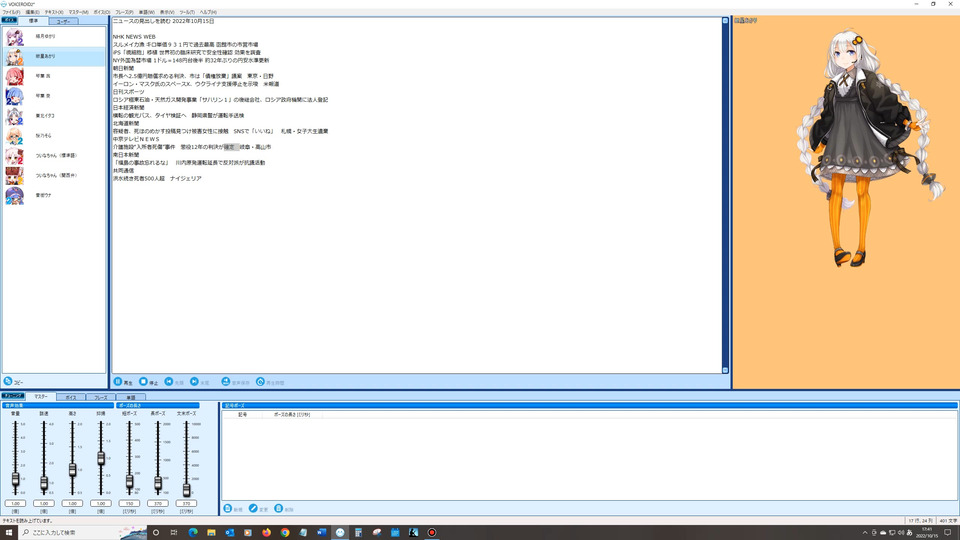Click the 短ポーズ value field showing 150
The height and width of the screenshot is (540, 960).
click(129, 503)
